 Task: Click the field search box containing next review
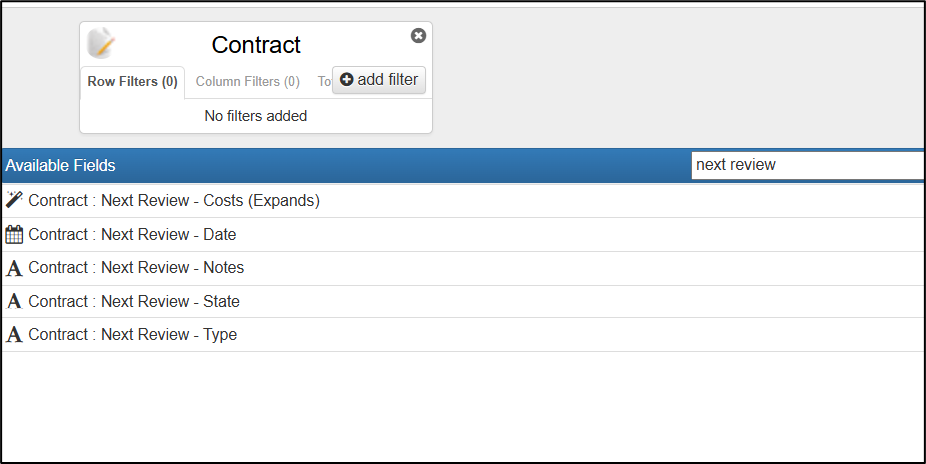coord(808,165)
